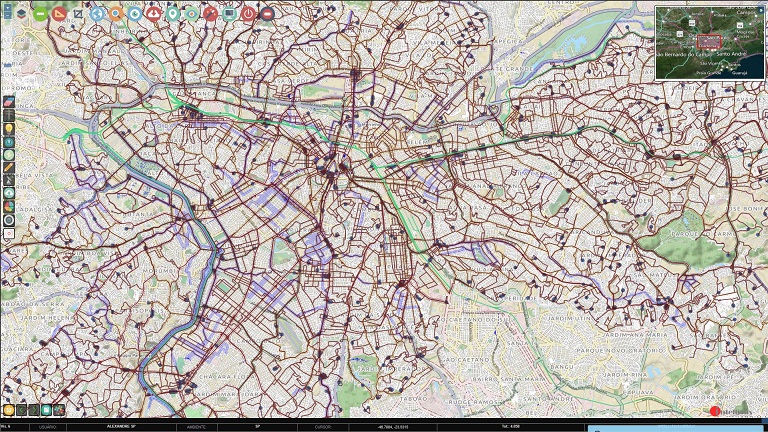The image size is (768, 432).
Task: Click the green minus circle button
Action: click(40, 15)
